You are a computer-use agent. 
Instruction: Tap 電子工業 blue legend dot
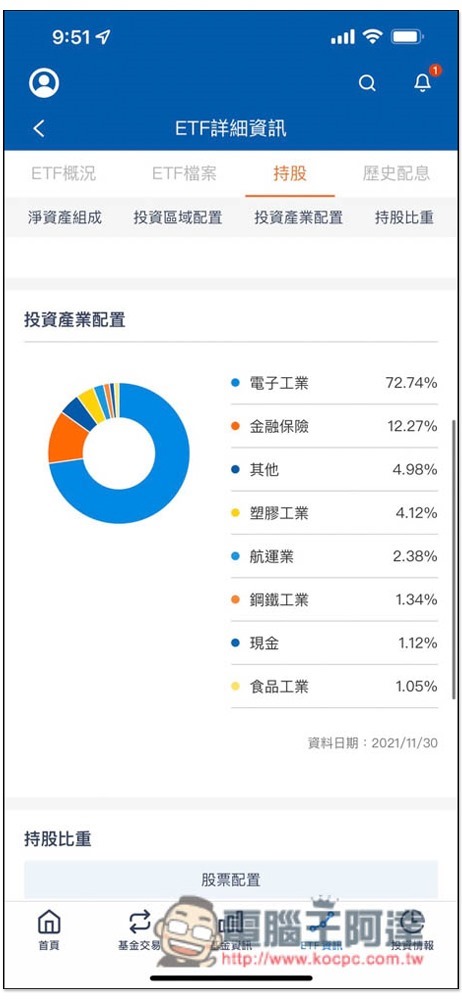tap(235, 383)
